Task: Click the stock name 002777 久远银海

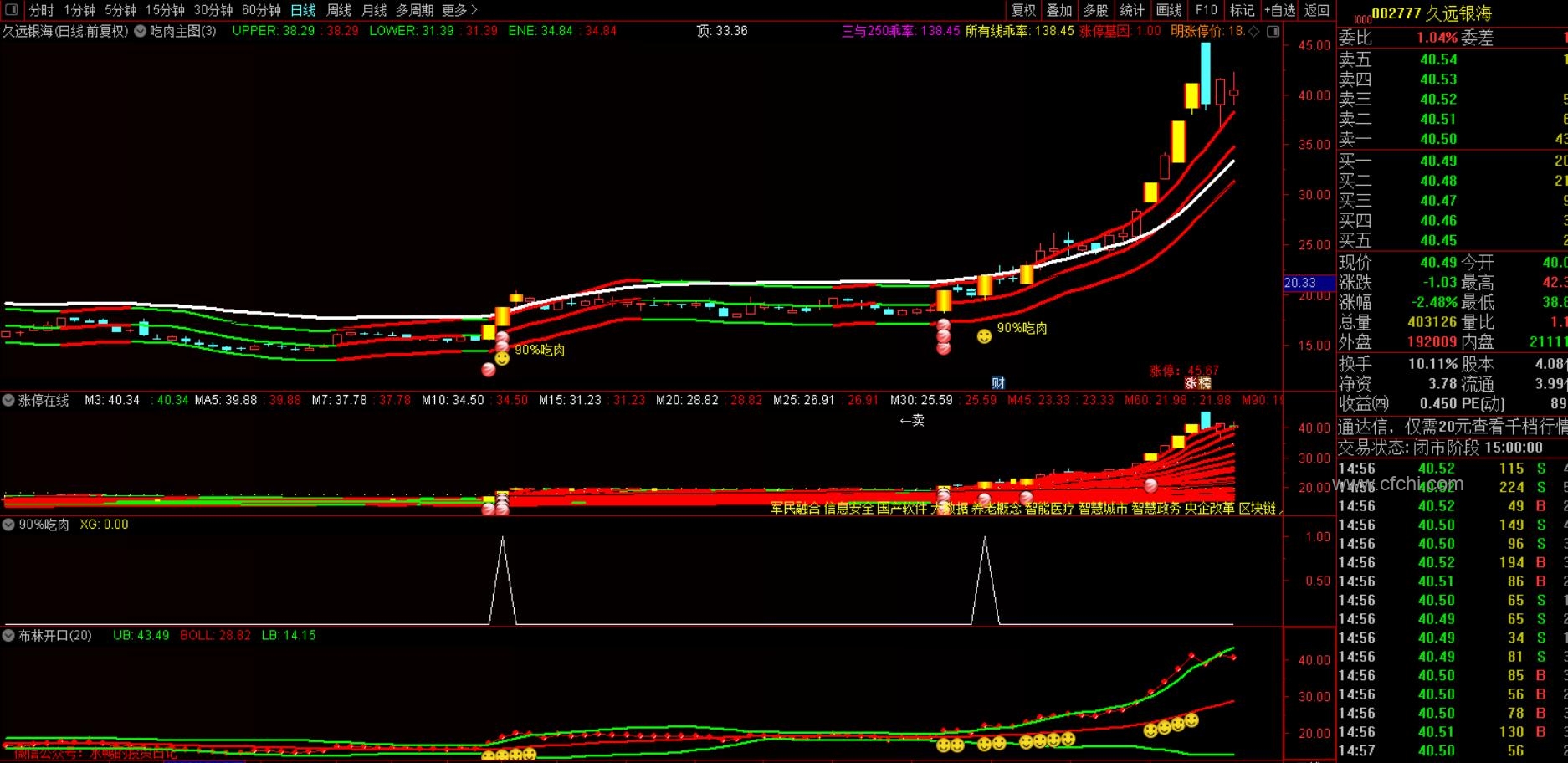Action: pos(1432,13)
